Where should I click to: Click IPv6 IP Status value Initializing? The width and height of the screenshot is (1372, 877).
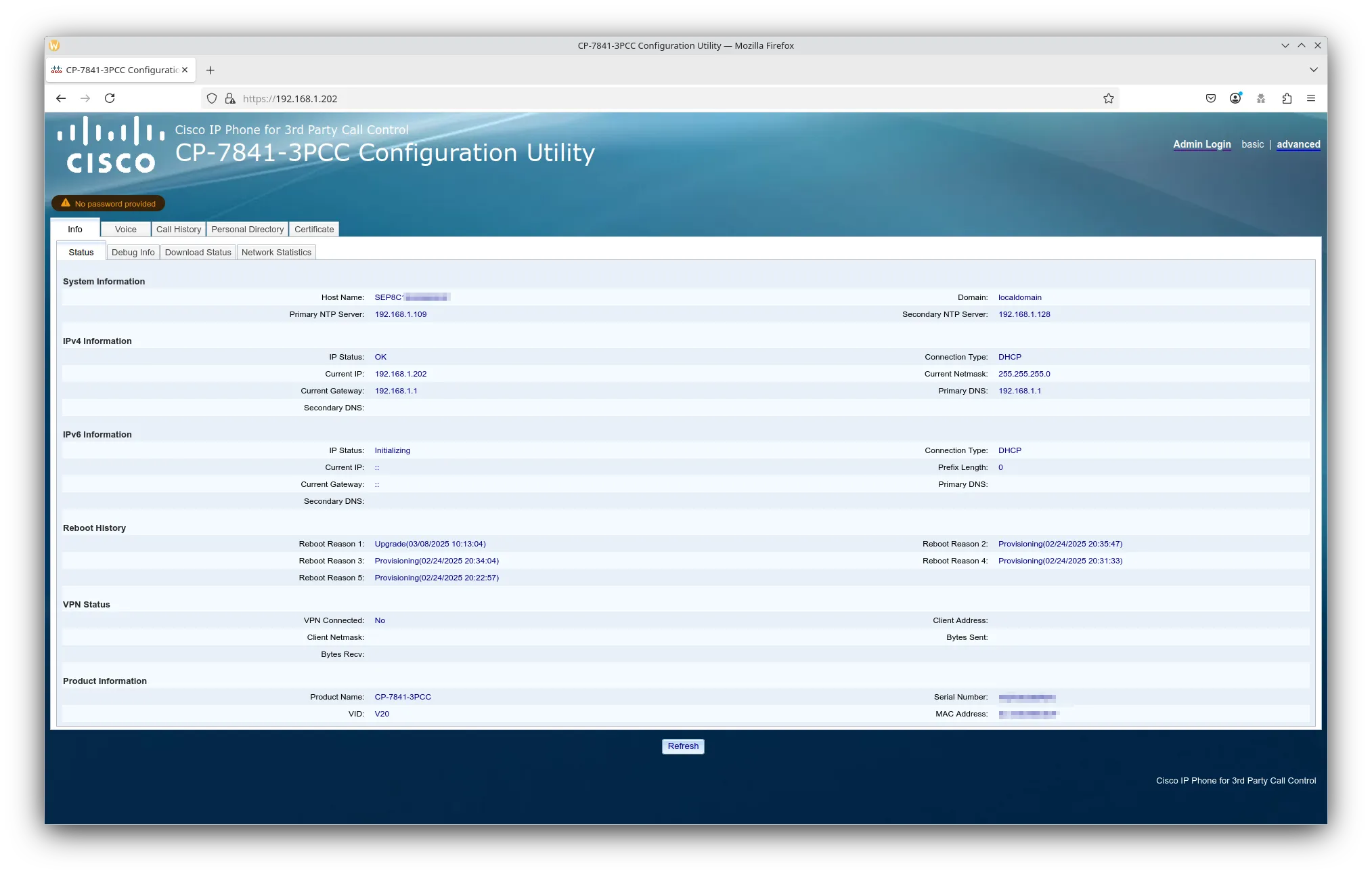pyautogui.click(x=393, y=450)
